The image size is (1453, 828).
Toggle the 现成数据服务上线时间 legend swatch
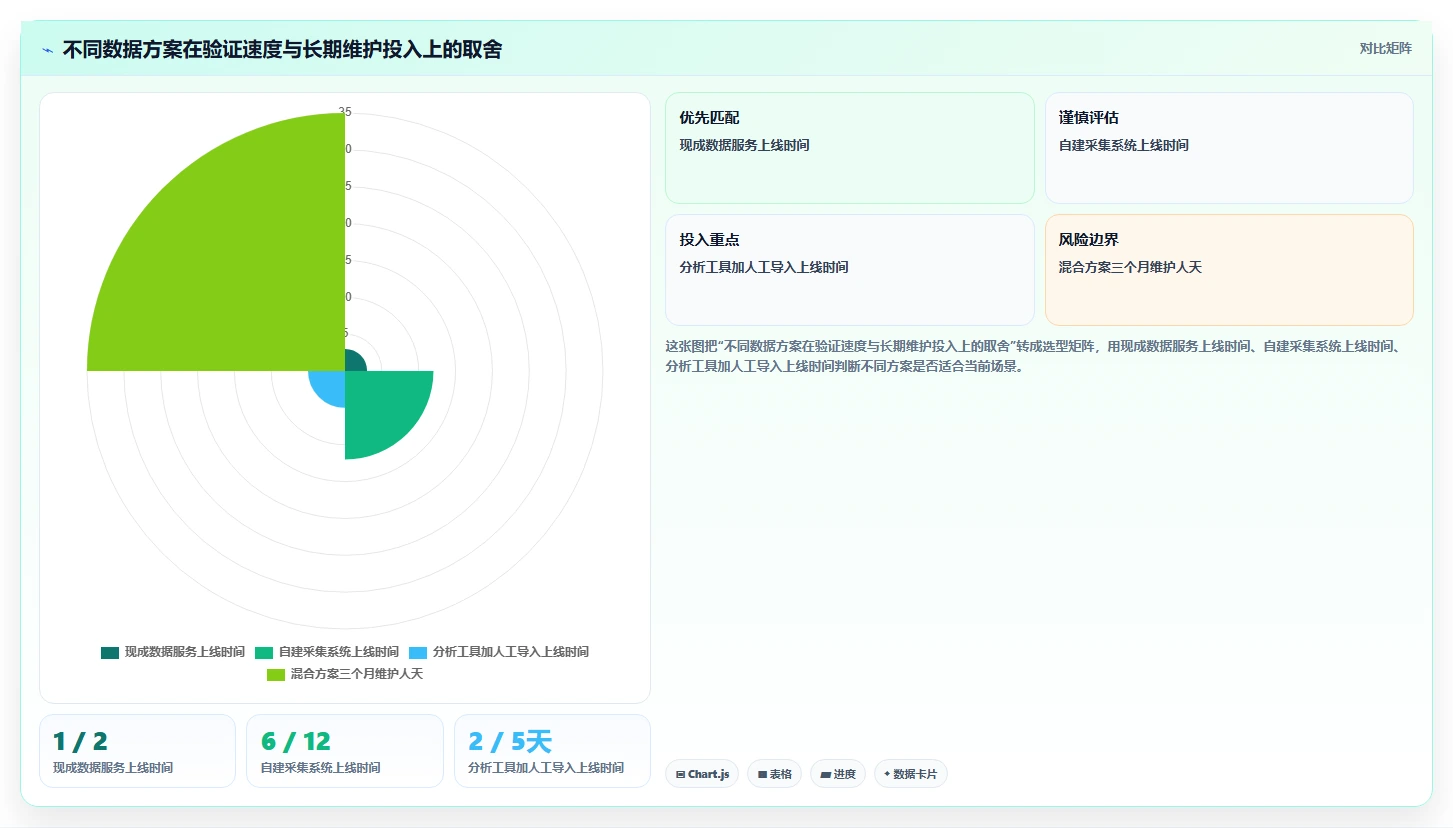110,652
